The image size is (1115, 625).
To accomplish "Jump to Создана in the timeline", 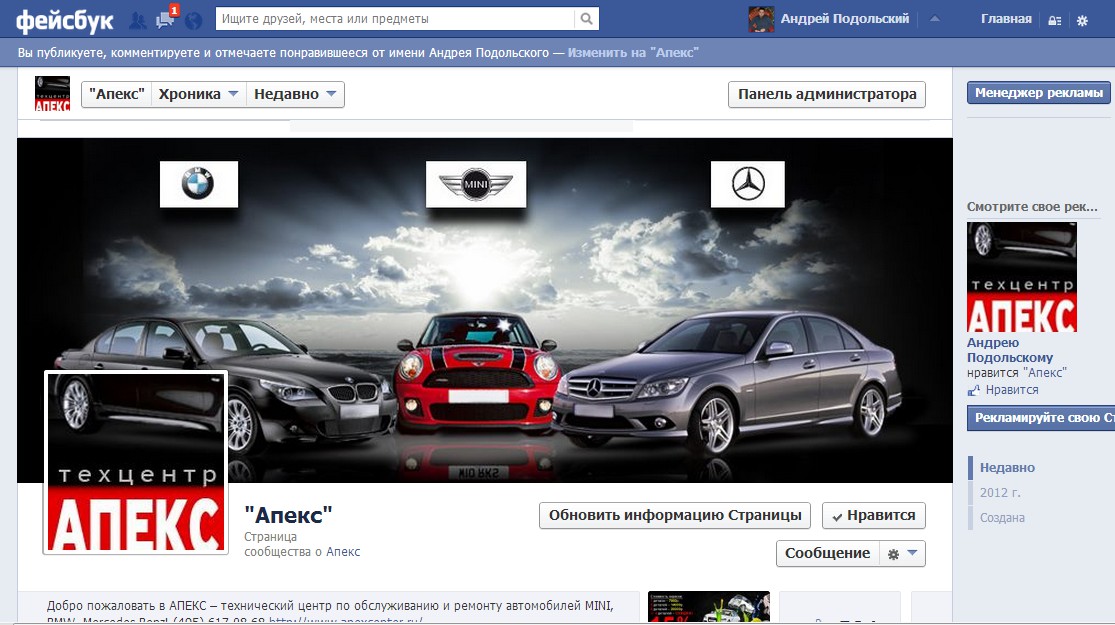I will pos(1002,518).
